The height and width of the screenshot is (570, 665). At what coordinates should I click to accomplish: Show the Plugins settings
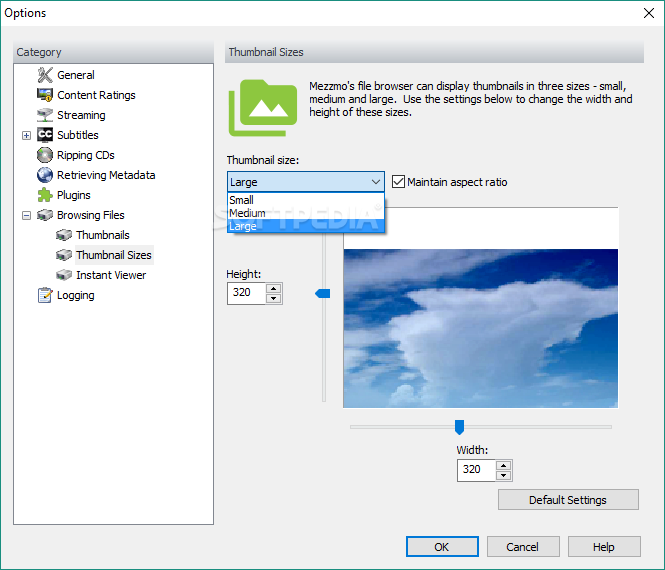[74, 195]
